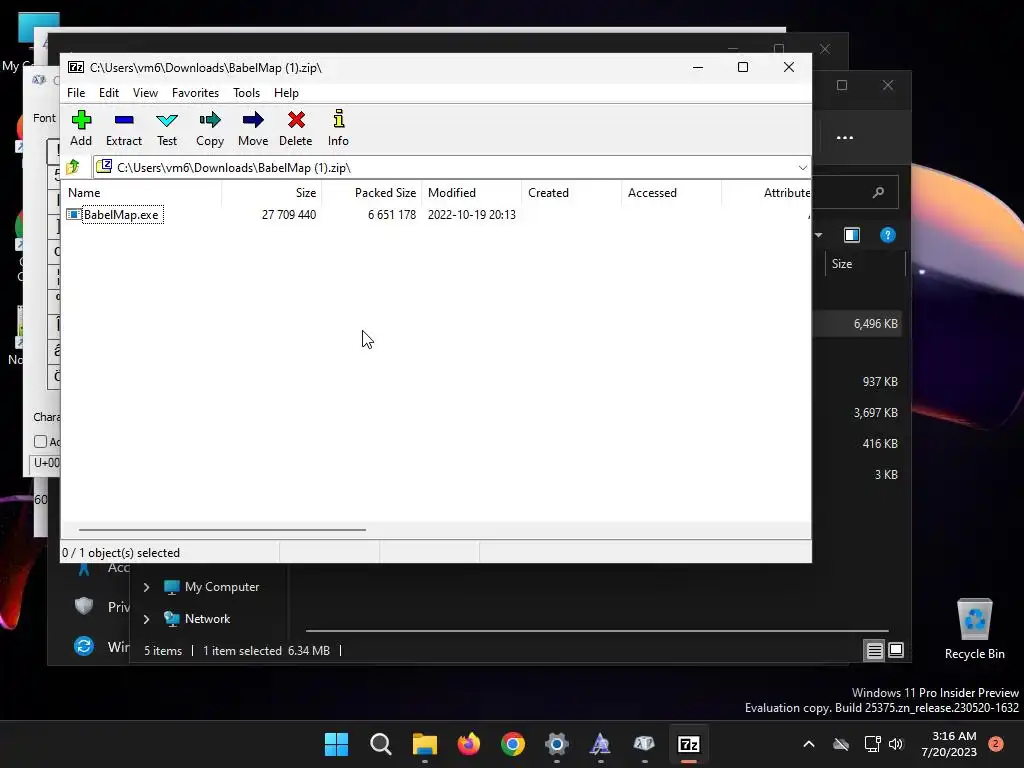Sort by the Size column header
This screenshot has height=768, width=1024.
coord(272,193)
